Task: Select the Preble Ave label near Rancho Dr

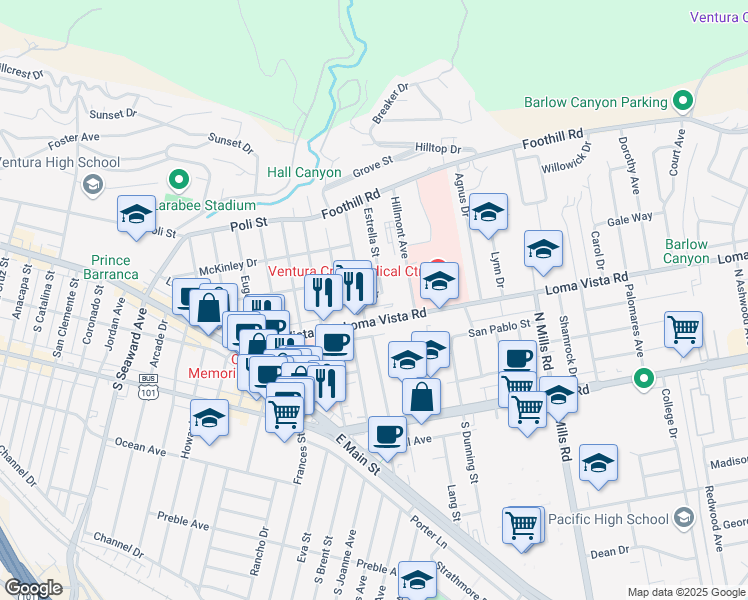Action: point(183,521)
